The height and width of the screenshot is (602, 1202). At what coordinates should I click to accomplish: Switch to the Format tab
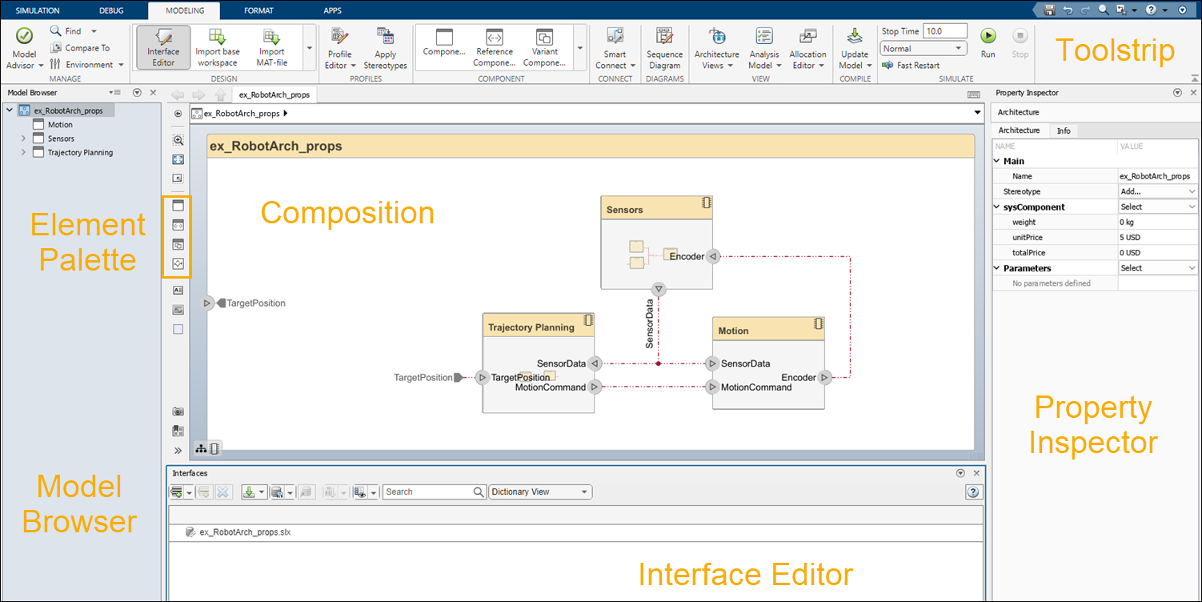pos(259,10)
